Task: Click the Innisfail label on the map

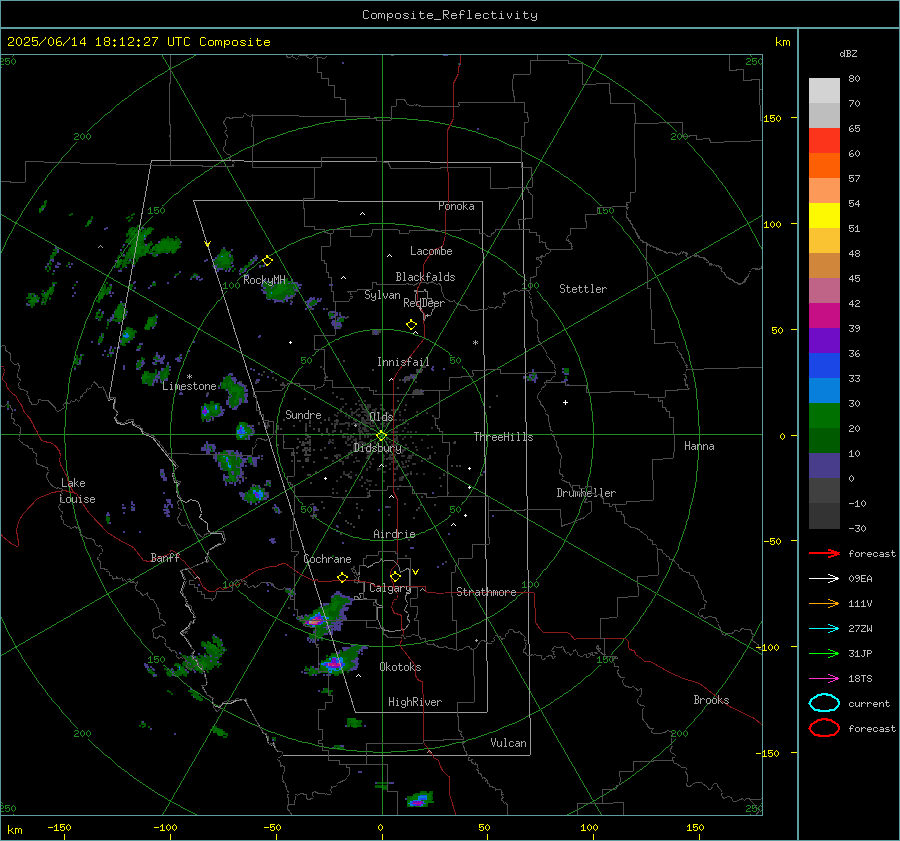Action: pyautogui.click(x=403, y=362)
